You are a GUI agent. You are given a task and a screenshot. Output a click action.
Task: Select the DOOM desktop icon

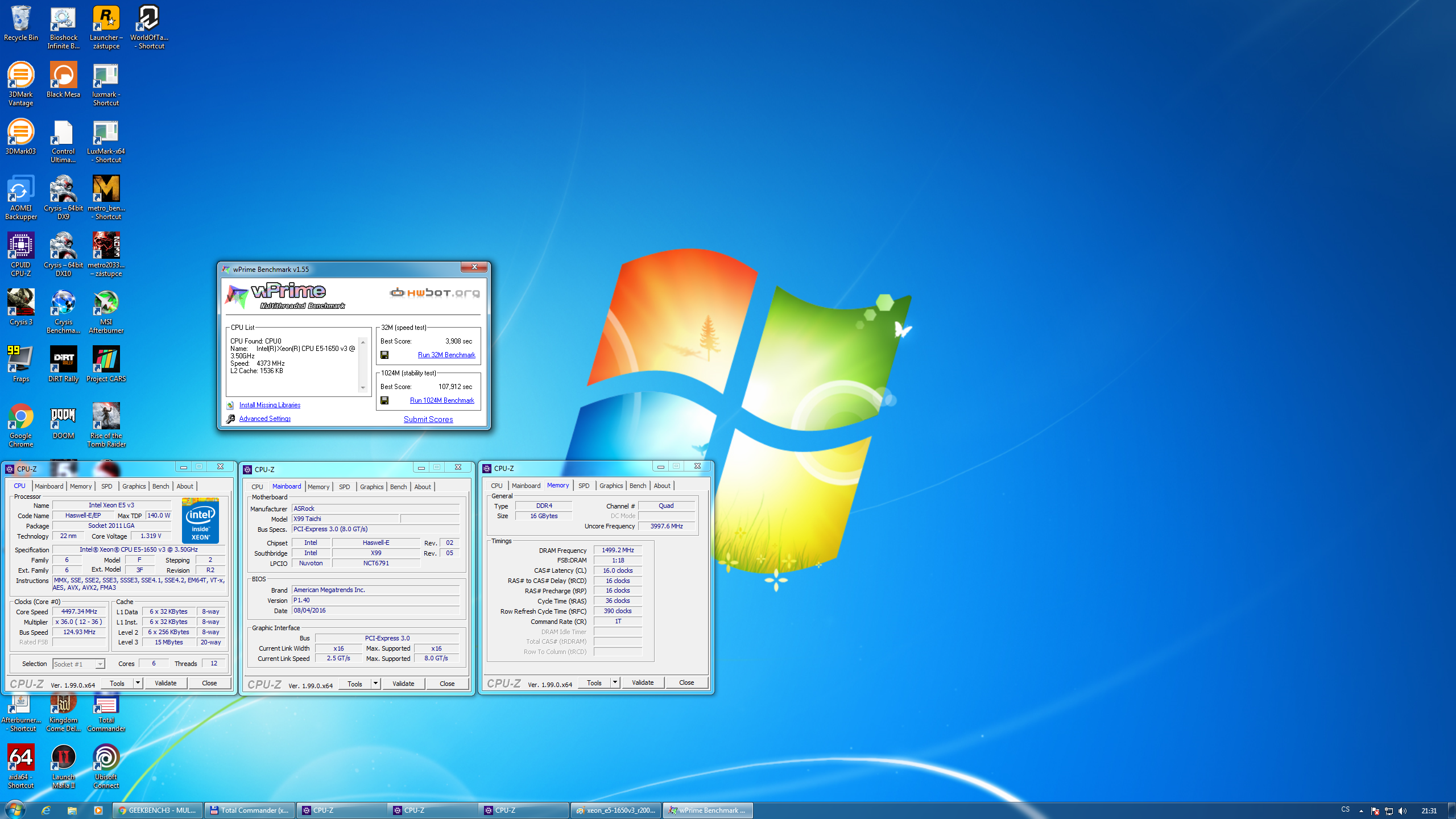pos(63,421)
